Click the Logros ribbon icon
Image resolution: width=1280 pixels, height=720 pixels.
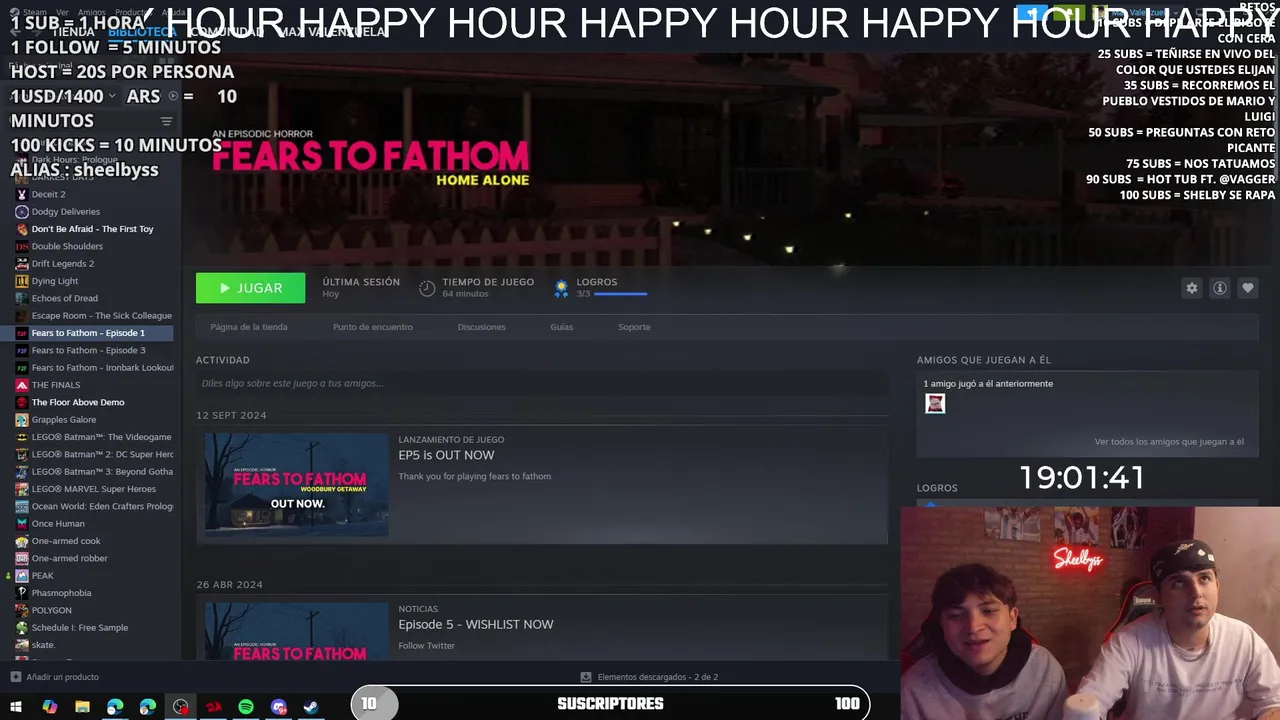pos(561,288)
